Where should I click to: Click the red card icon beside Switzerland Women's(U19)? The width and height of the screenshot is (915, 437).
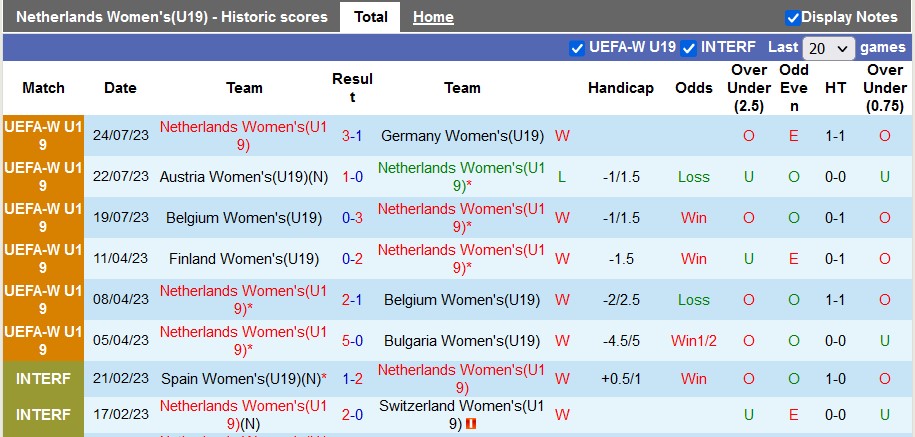coord(471,423)
